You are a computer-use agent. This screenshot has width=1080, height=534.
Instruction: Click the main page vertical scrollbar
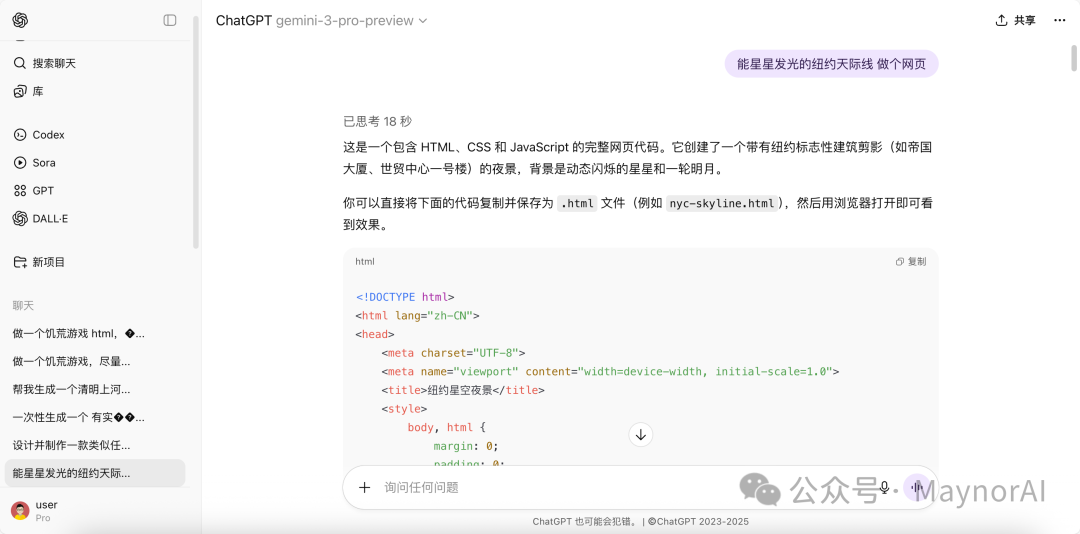tap(1073, 59)
